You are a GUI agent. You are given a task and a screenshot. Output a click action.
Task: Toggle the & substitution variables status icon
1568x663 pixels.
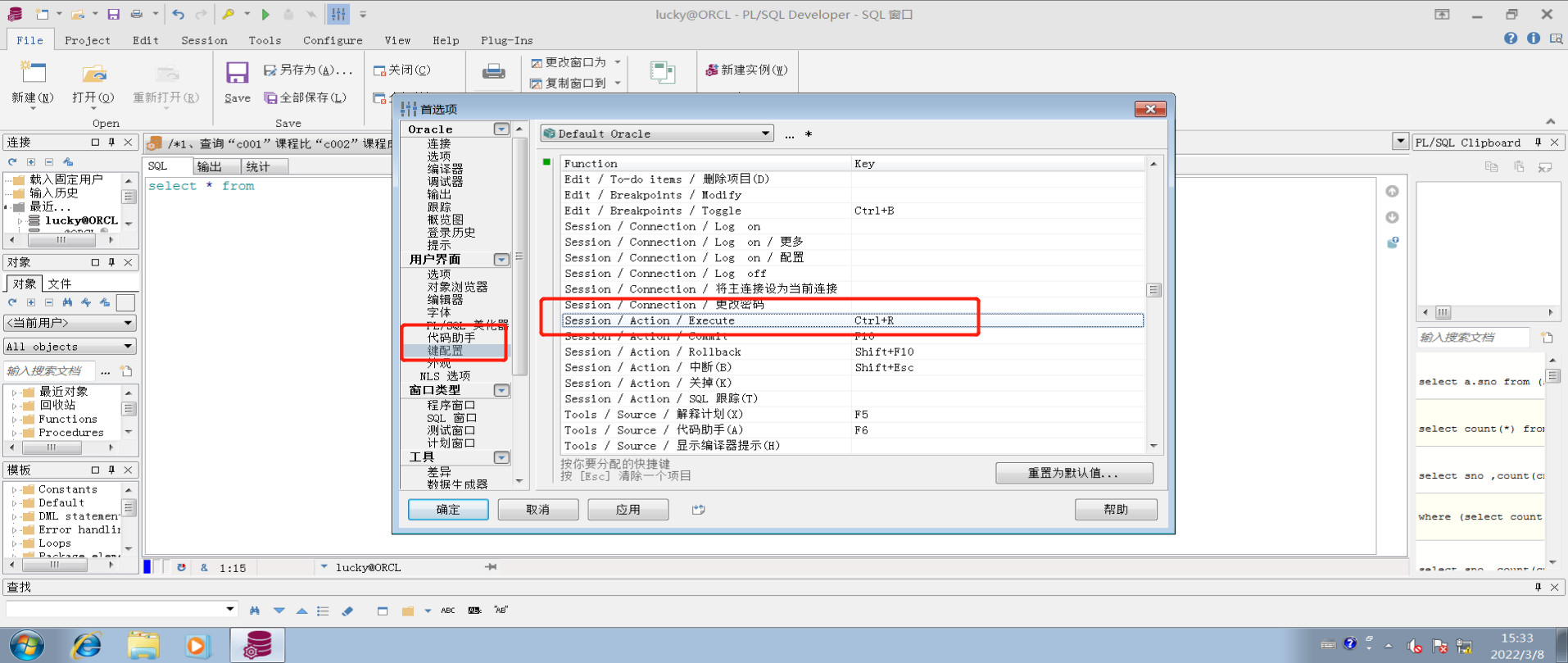click(204, 567)
